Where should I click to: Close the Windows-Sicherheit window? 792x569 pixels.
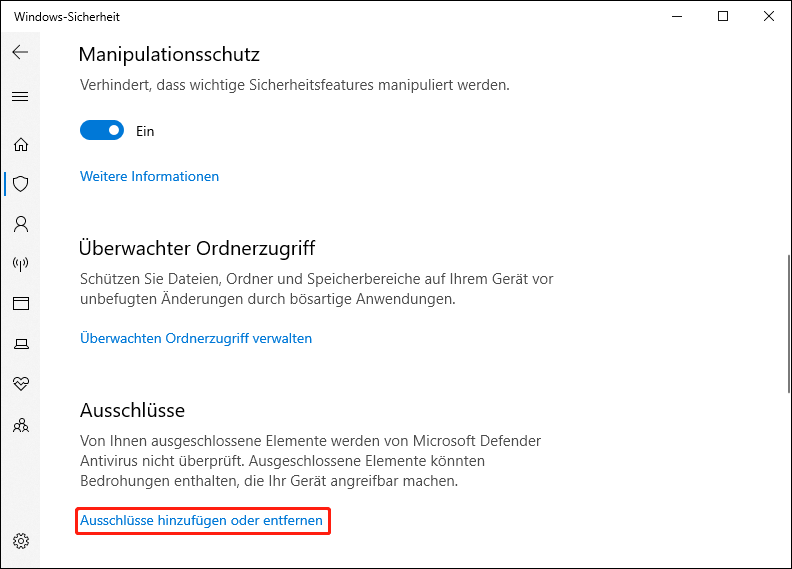(768, 16)
